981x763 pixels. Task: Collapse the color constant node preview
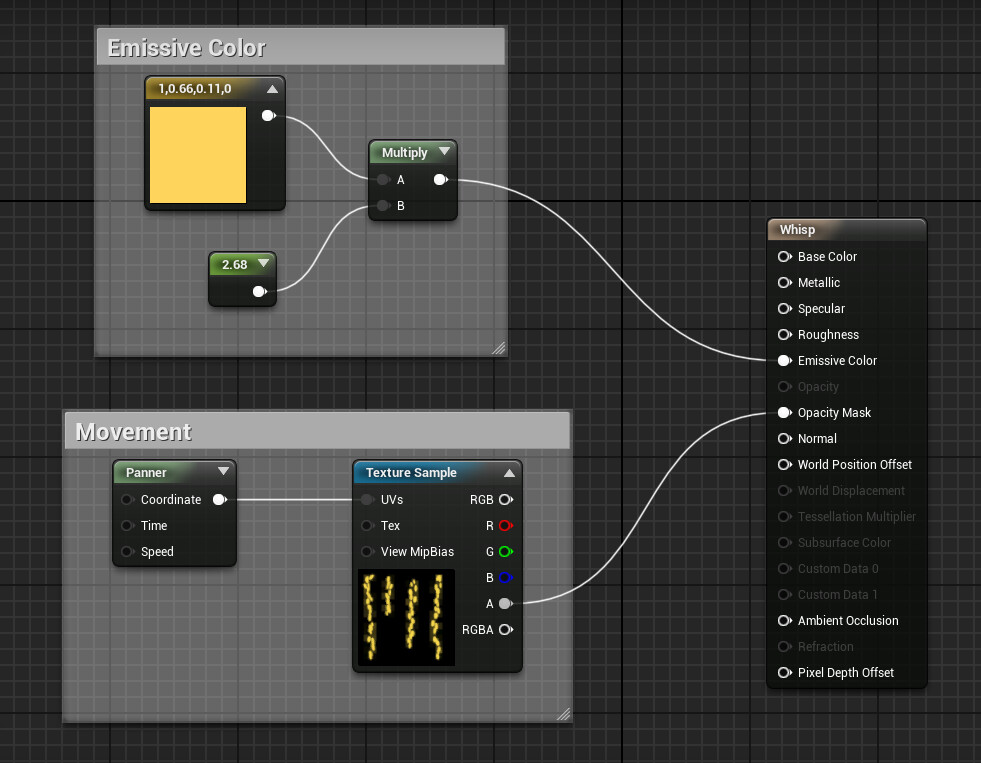pyautogui.click(x=271, y=89)
